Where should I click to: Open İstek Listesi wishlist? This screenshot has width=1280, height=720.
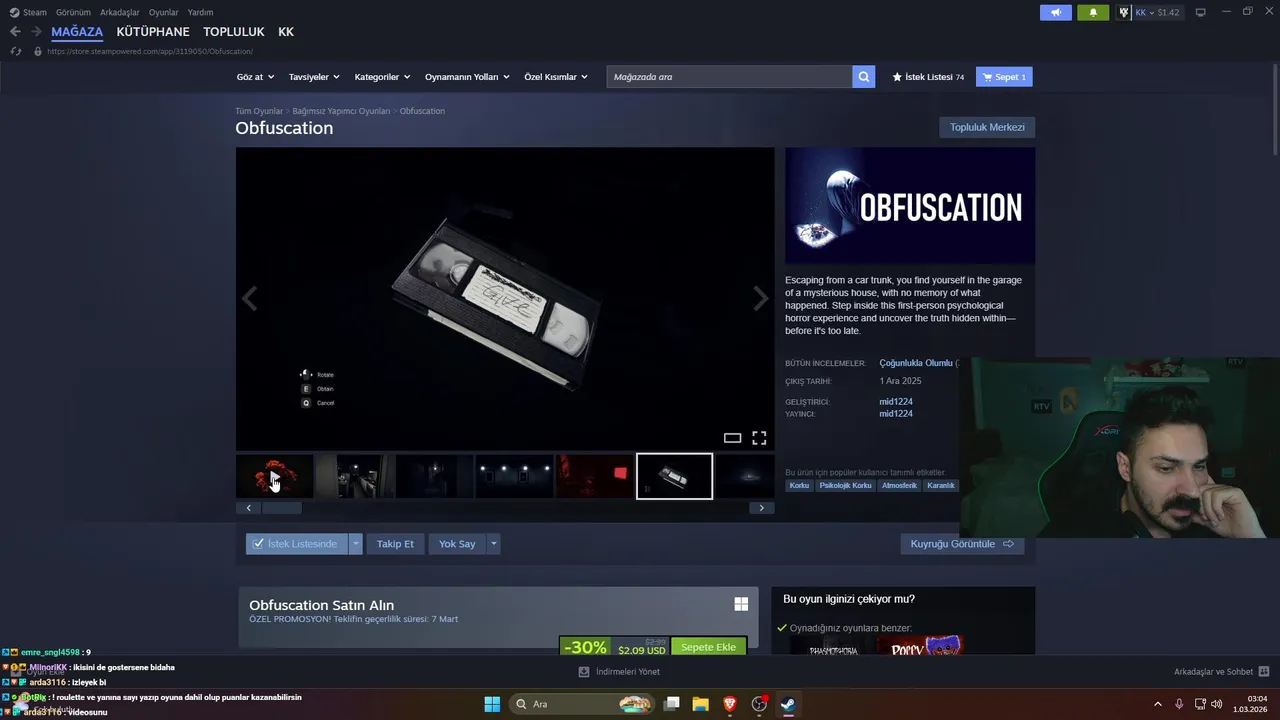pos(928,77)
